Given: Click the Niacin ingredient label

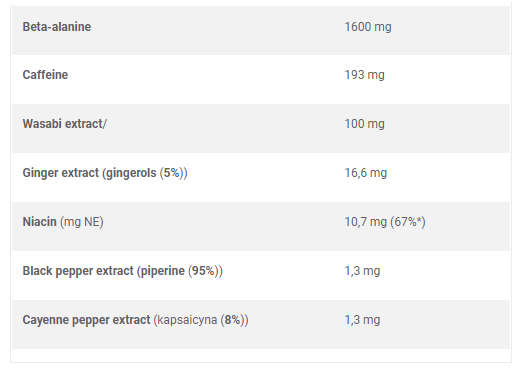Looking at the screenshot, I should 40,222.
